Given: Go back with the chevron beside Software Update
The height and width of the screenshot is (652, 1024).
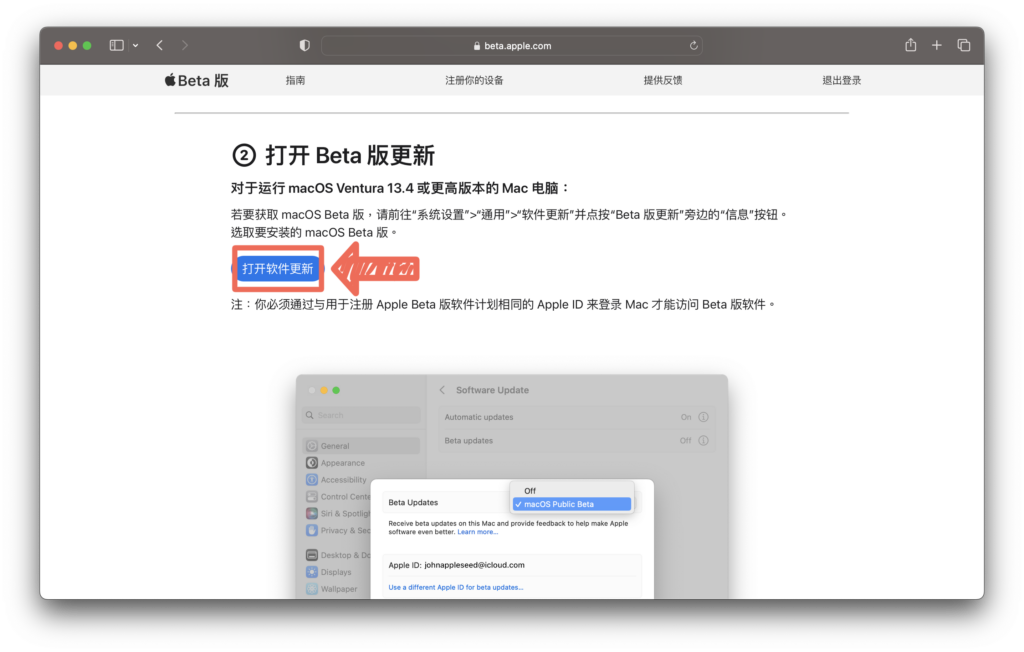Looking at the screenshot, I should coord(442,390).
